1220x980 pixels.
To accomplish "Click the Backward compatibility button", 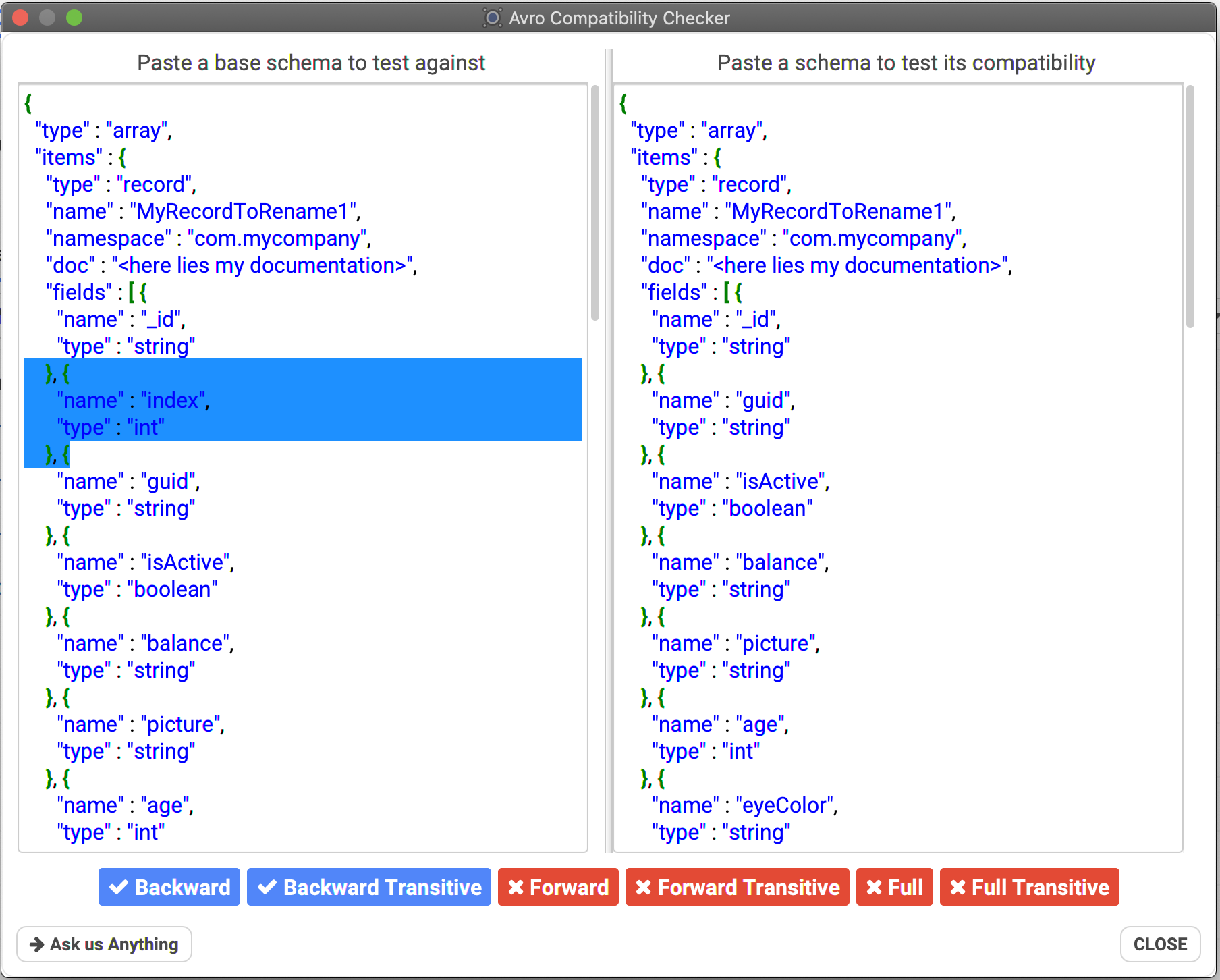I will (x=169, y=887).
